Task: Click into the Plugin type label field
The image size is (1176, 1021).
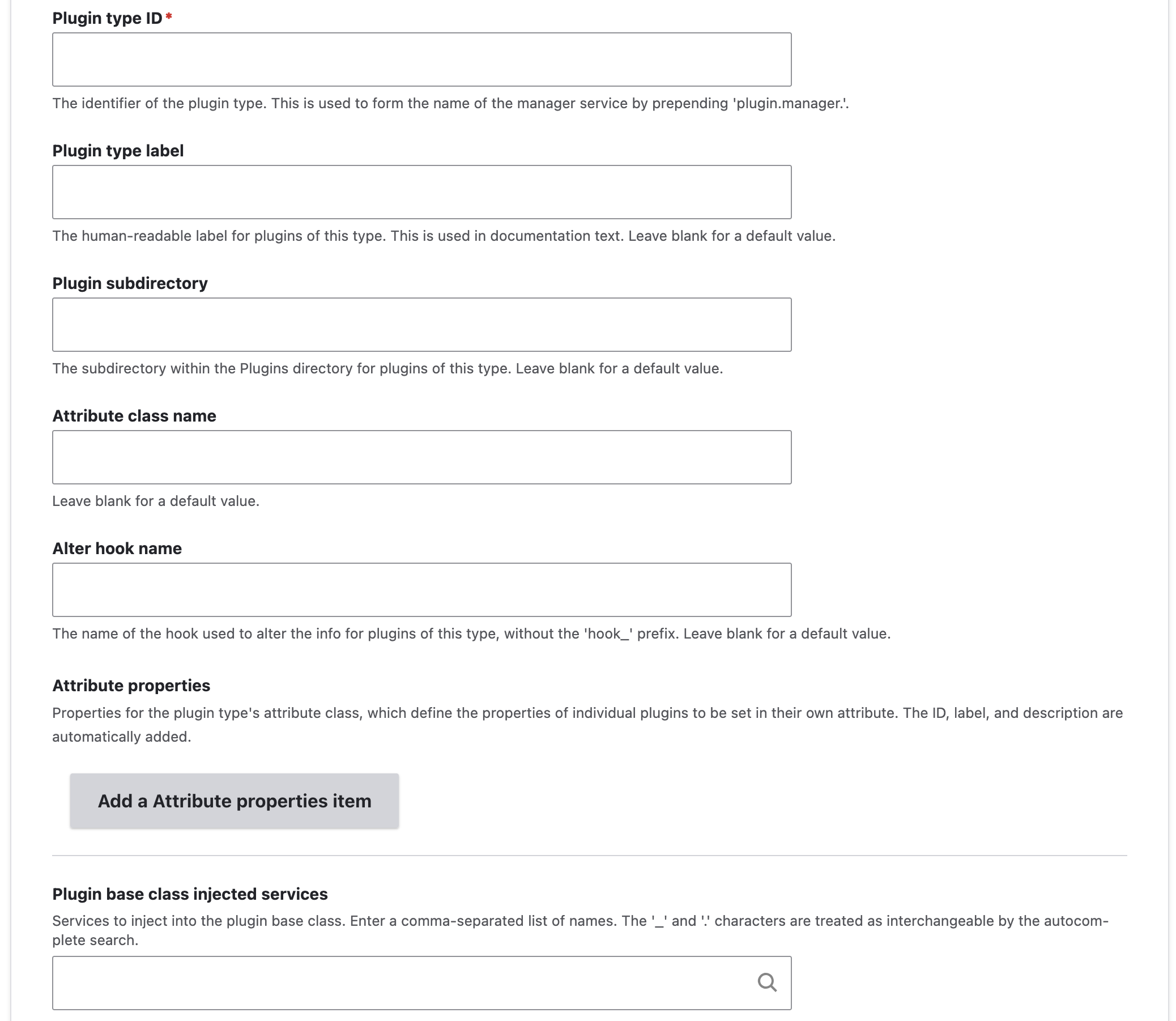Action: click(x=421, y=192)
